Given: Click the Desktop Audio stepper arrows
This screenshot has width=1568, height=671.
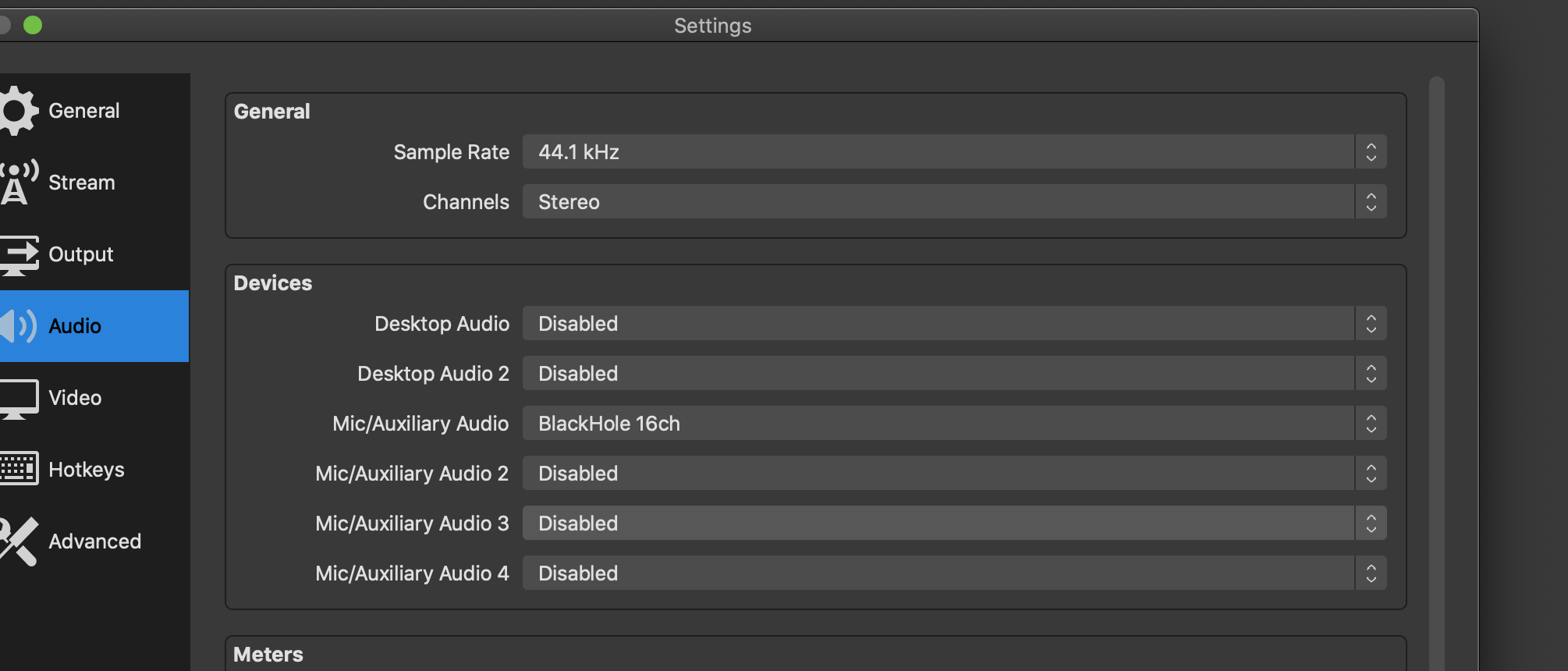Looking at the screenshot, I should coord(1371,324).
